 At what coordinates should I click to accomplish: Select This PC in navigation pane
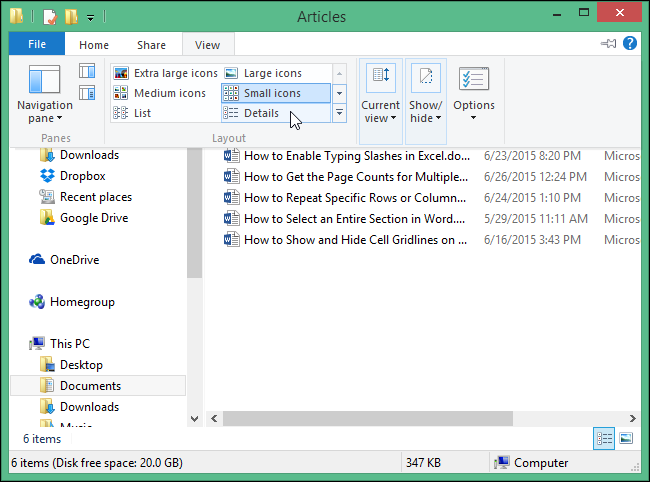(x=59, y=344)
